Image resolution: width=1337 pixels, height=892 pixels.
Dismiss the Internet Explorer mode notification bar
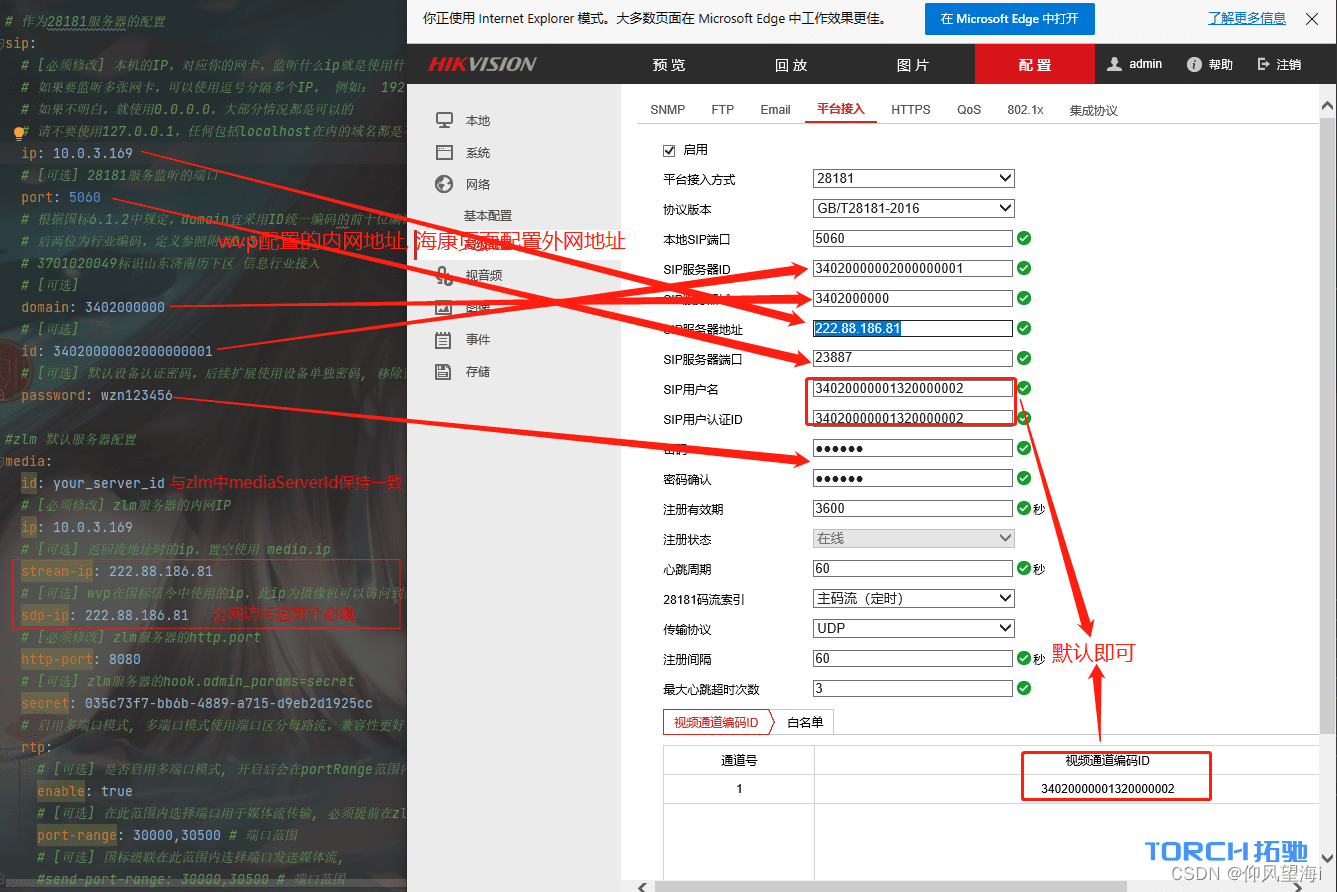coord(1312,19)
